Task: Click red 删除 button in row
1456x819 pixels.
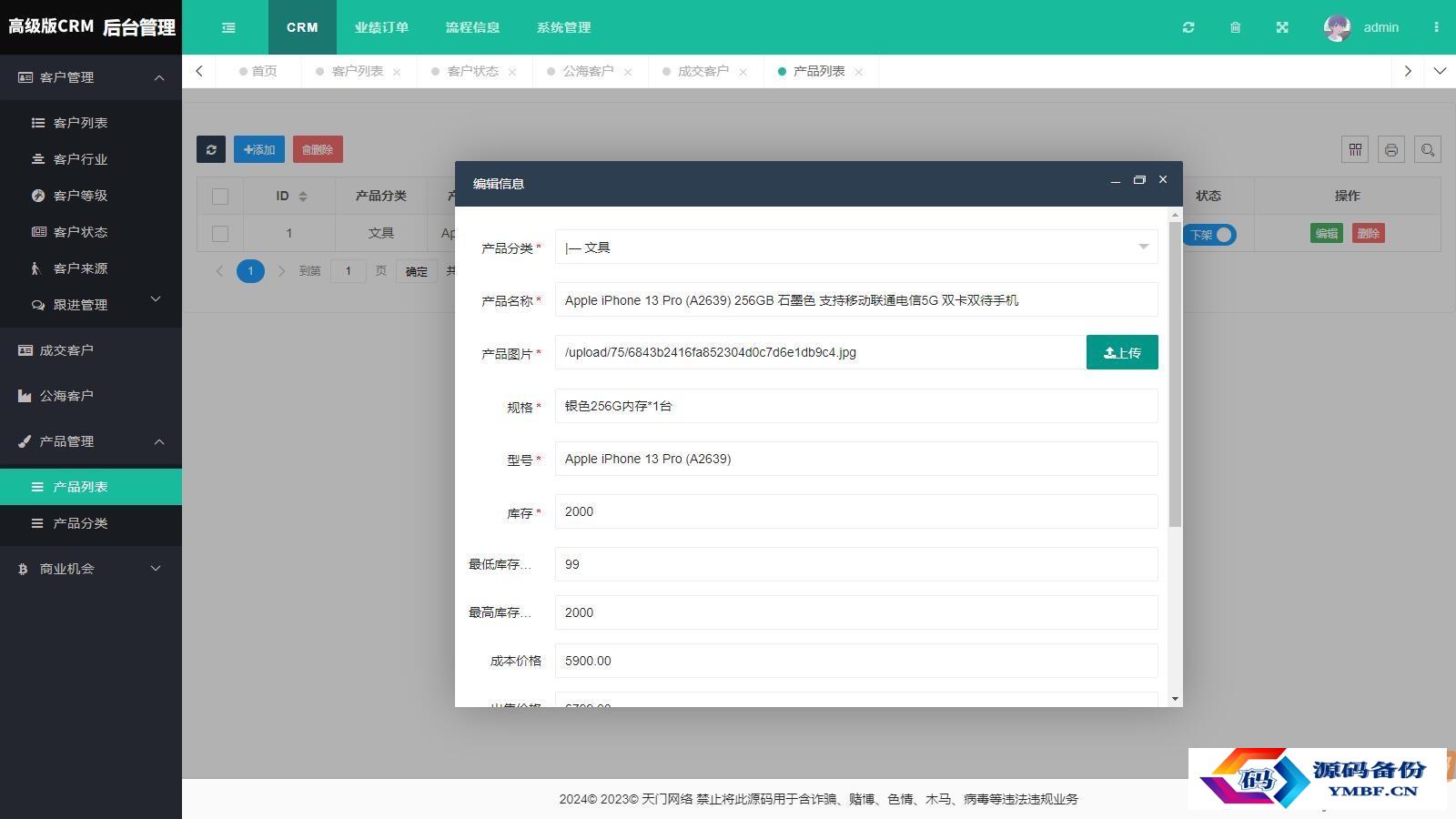Action: coord(1369,233)
